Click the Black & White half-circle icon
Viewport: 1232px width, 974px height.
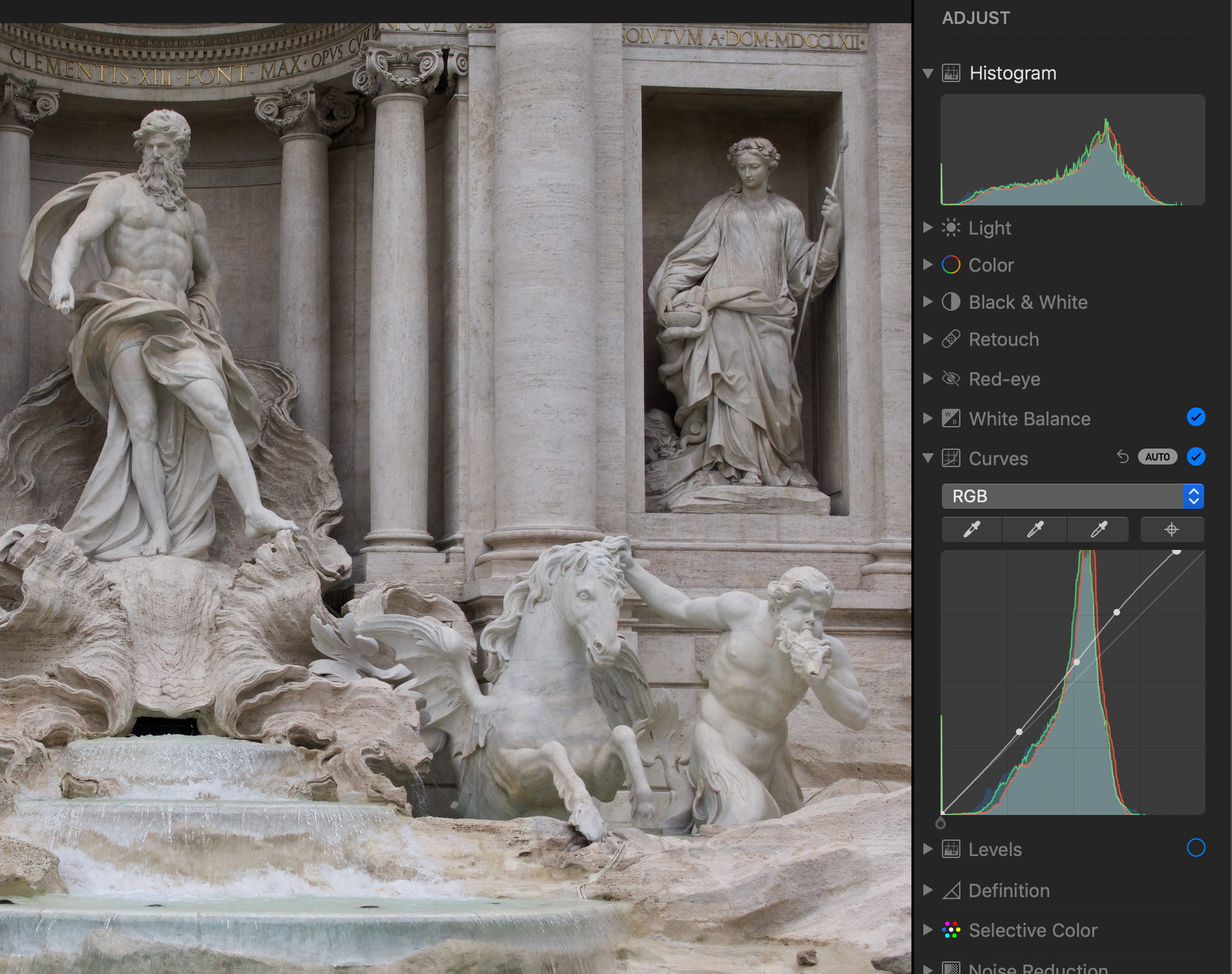(x=951, y=302)
